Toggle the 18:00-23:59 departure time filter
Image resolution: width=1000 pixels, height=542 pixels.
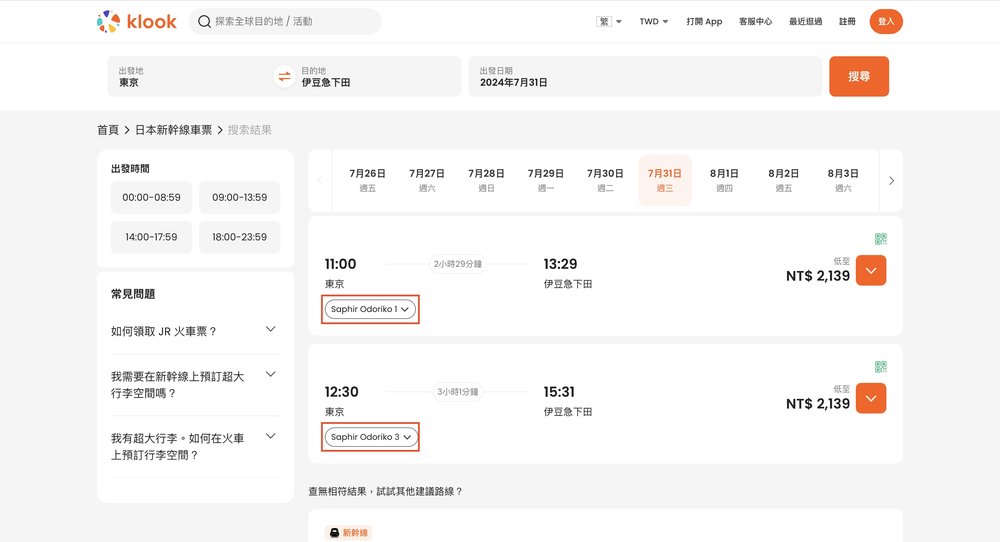[x=239, y=237]
